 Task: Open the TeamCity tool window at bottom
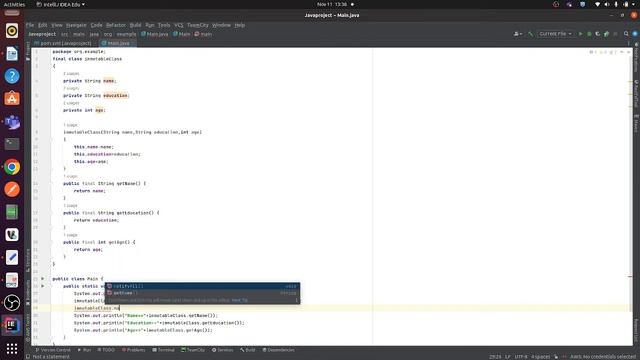tap(193, 350)
